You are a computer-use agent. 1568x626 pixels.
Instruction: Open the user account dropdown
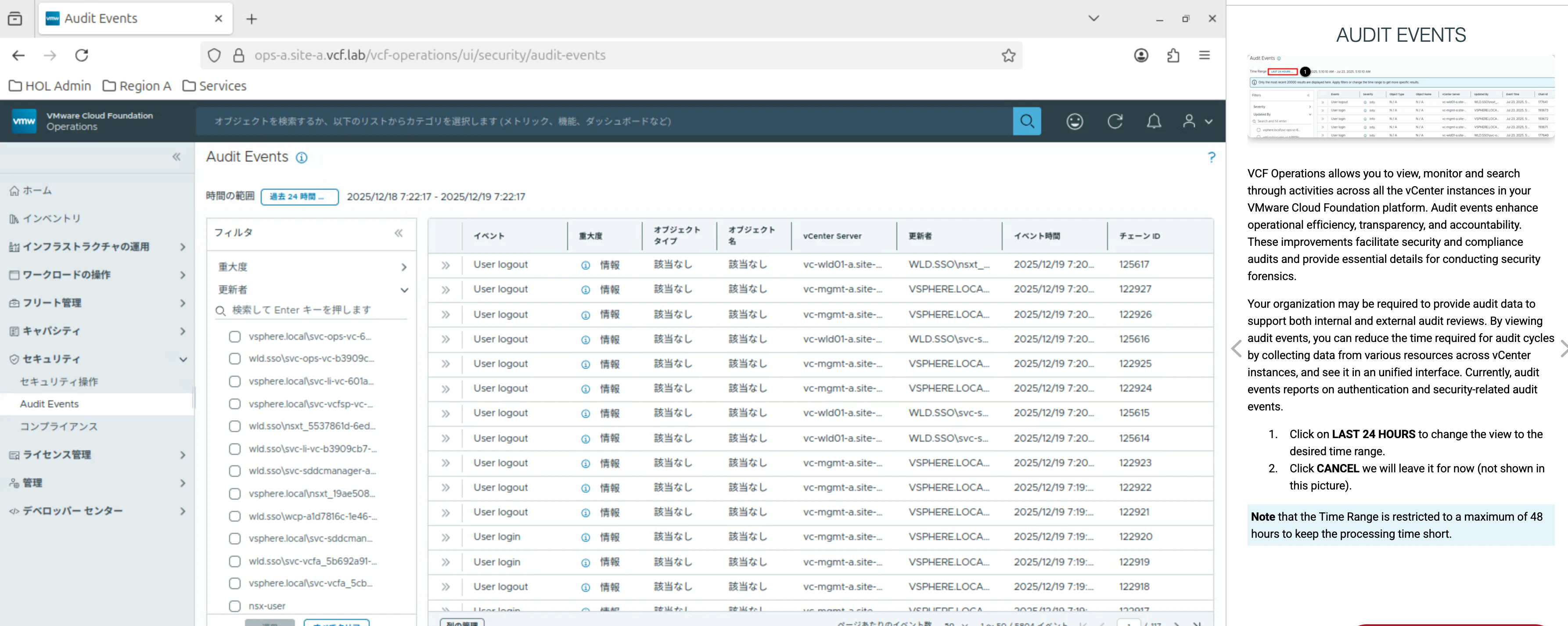click(x=1198, y=121)
